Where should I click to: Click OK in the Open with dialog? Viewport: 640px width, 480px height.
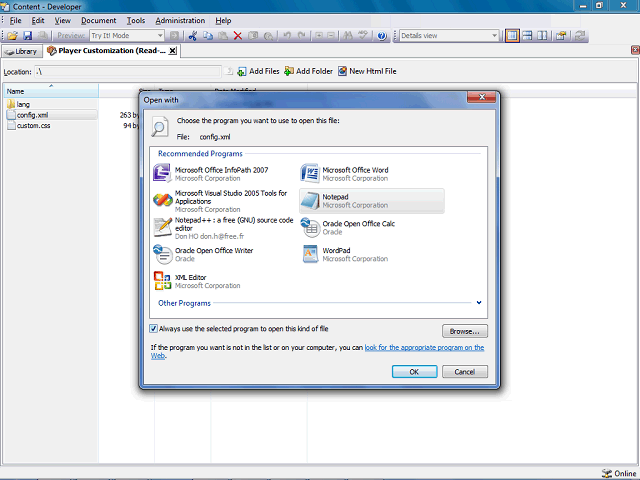(414, 371)
